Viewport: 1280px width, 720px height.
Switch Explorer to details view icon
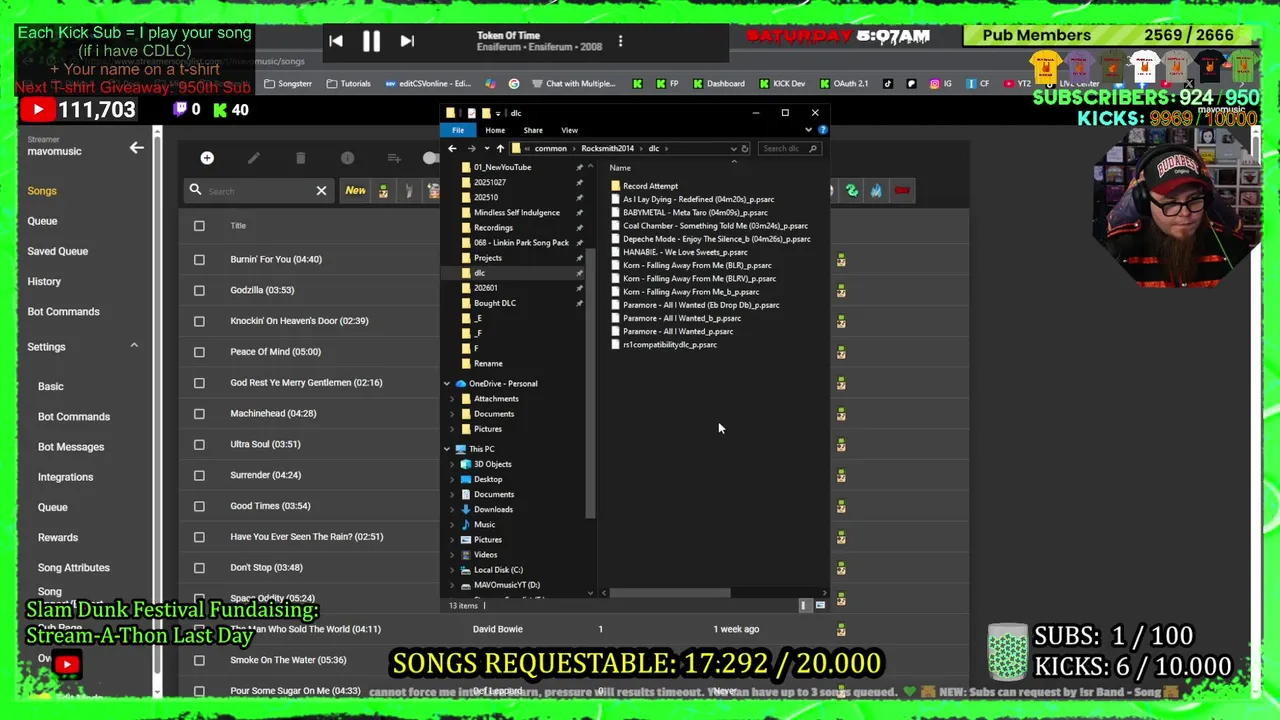click(x=804, y=605)
